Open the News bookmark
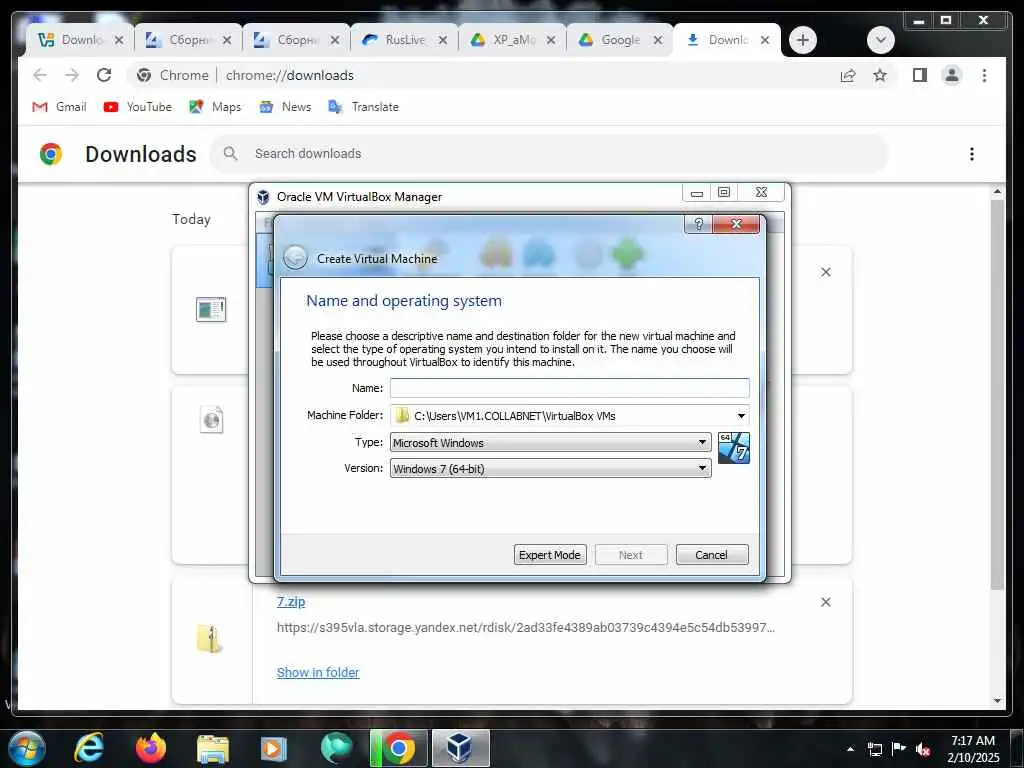This screenshot has width=1024, height=768. (x=285, y=106)
